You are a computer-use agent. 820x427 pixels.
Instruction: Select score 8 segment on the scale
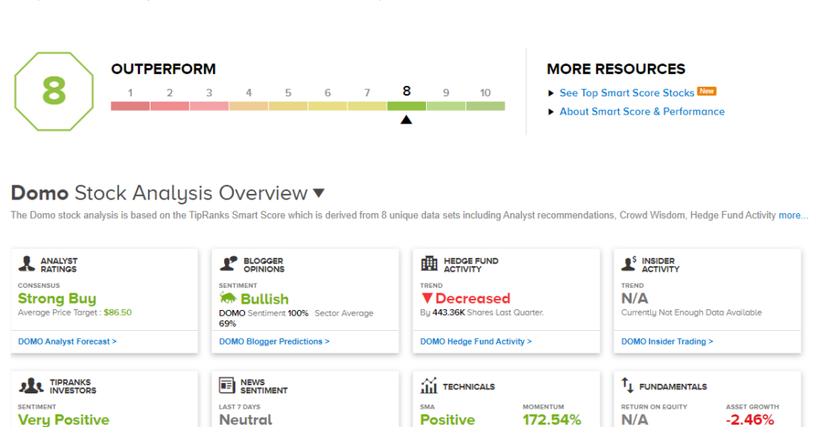[406, 105]
